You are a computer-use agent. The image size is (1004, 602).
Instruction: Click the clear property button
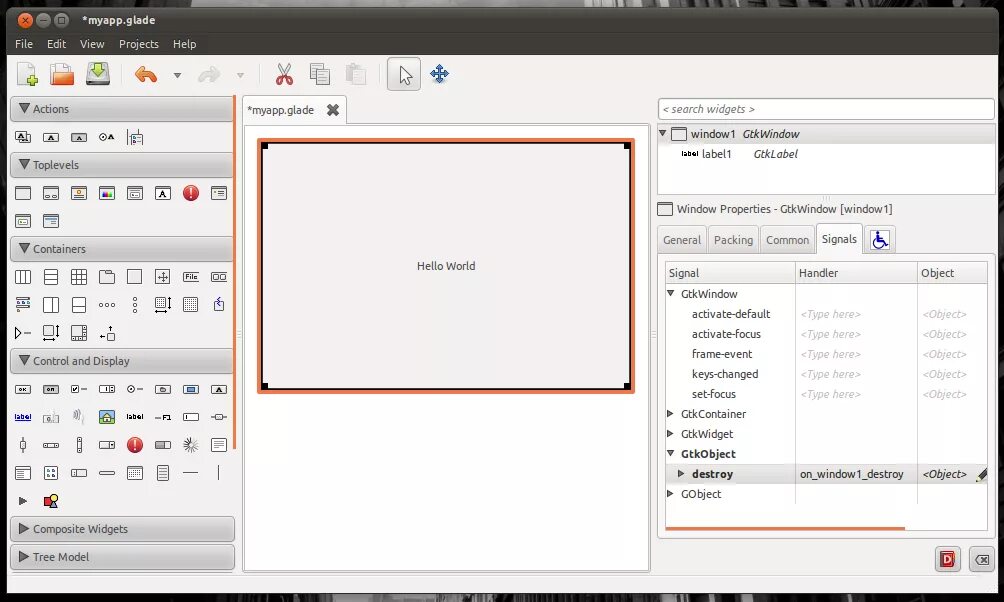[982, 560]
